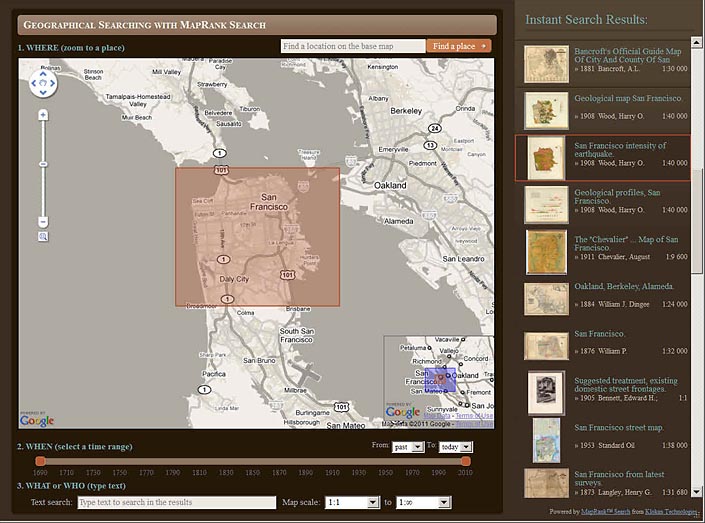Viewport: 705px width, 523px height.
Task: Open Bancroft's Official Guide Map result
Action: (628, 55)
